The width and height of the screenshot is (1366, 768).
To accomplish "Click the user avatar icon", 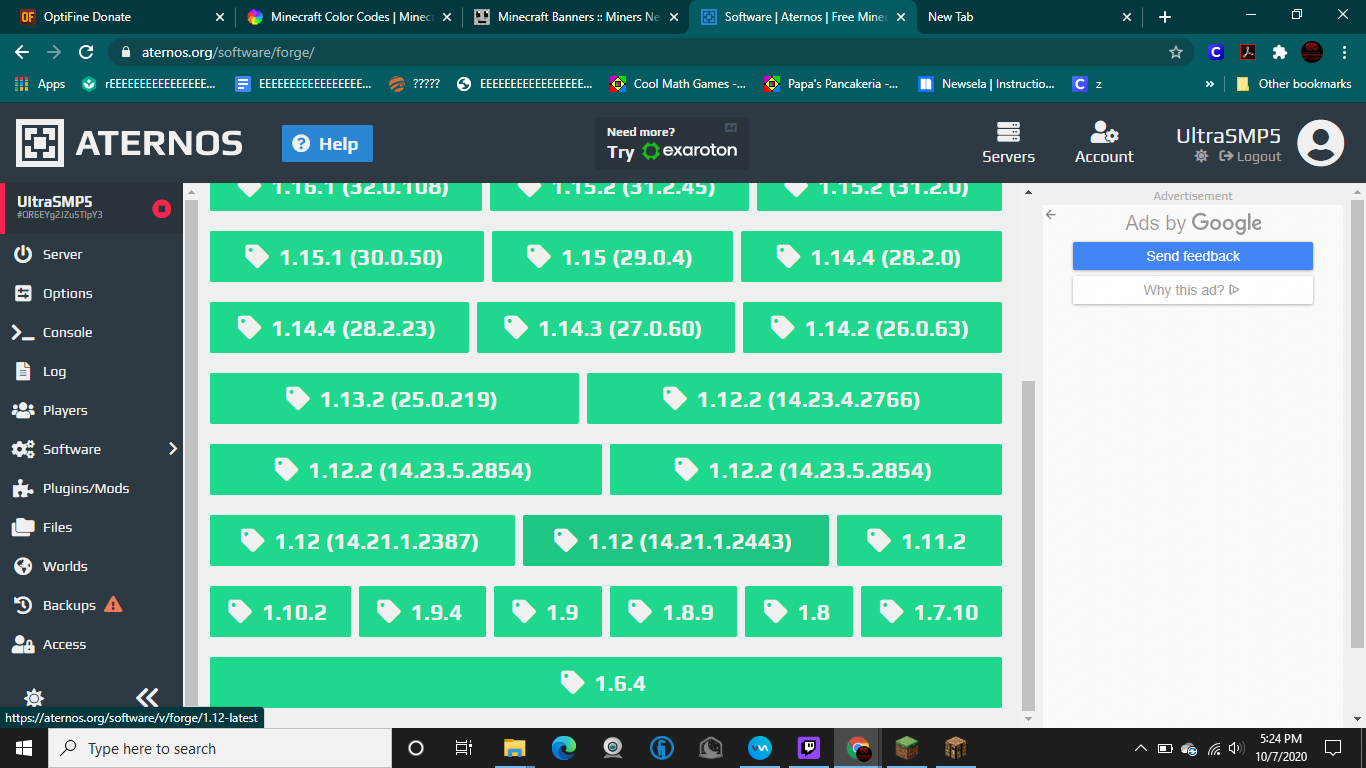I will pos(1320,142).
